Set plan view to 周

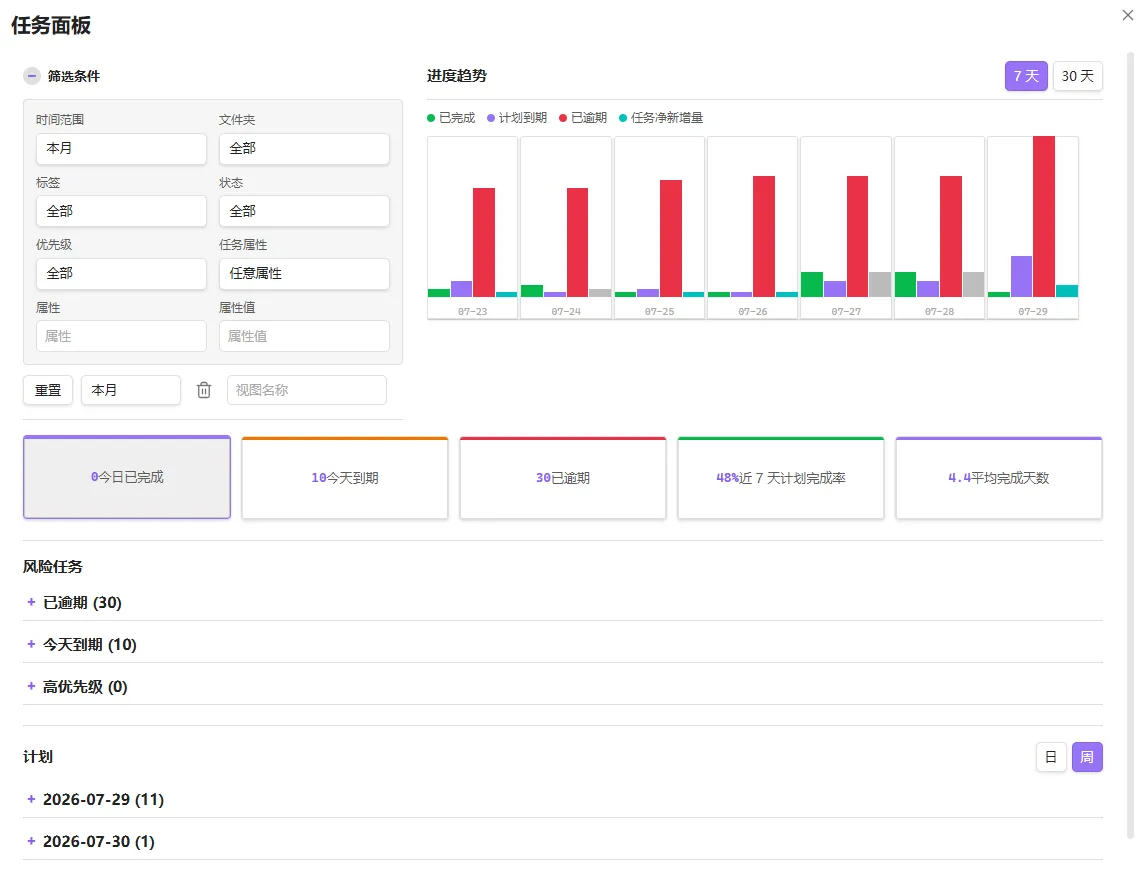1087,757
